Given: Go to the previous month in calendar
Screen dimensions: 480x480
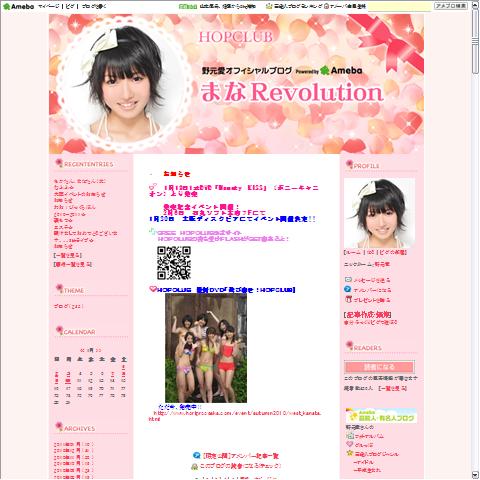Looking at the screenshot, I should [82, 350].
